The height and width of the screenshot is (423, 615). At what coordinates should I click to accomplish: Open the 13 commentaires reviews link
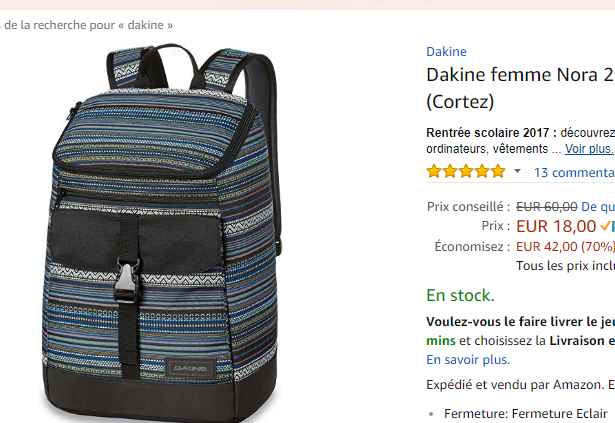pyautogui.click(x=574, y=172)
